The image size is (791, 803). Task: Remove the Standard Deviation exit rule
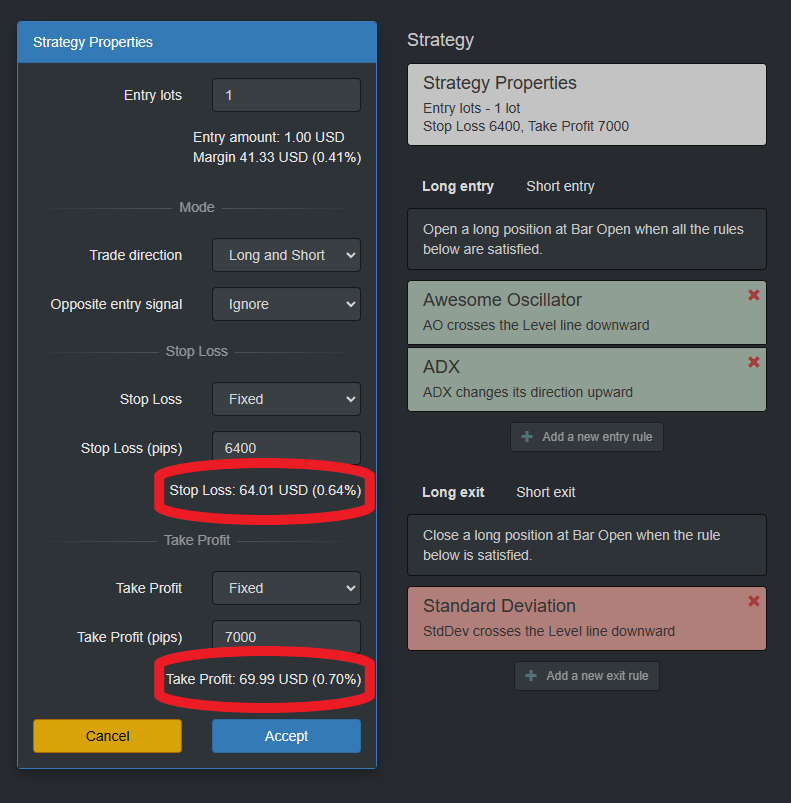(x=753, y=601)
